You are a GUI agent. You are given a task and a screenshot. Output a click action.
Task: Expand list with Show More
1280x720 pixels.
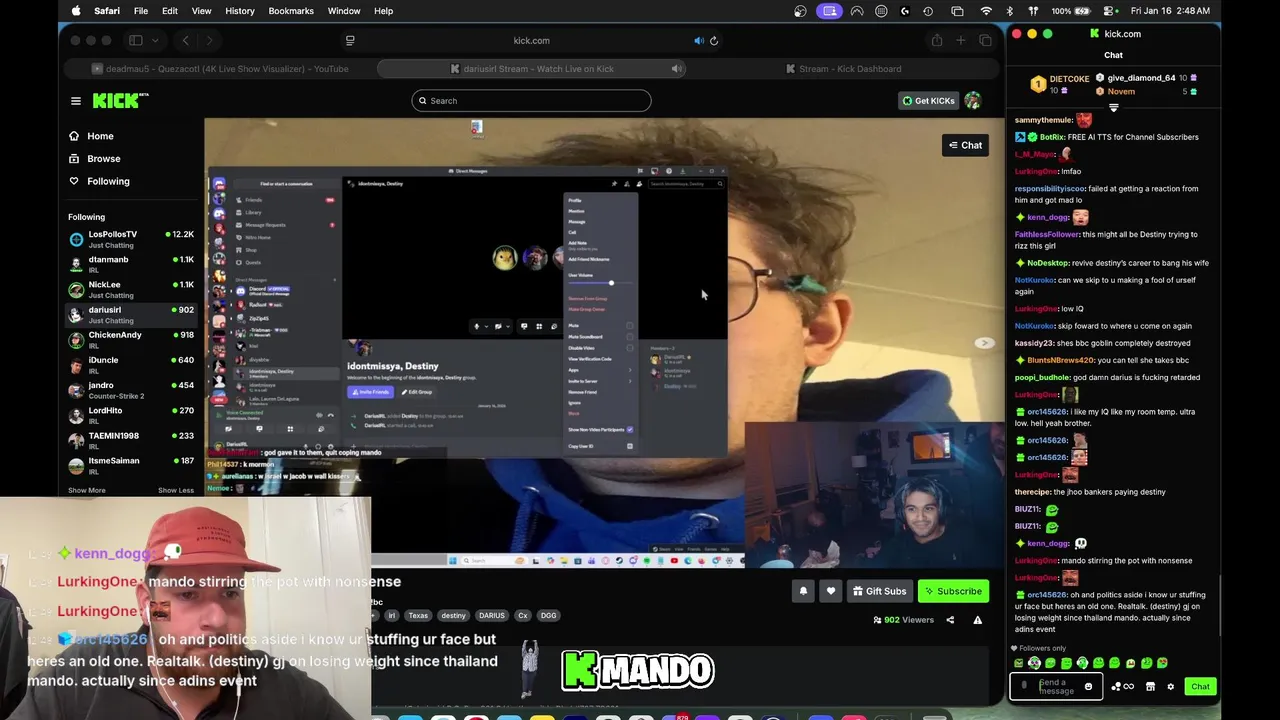(86, 490)
